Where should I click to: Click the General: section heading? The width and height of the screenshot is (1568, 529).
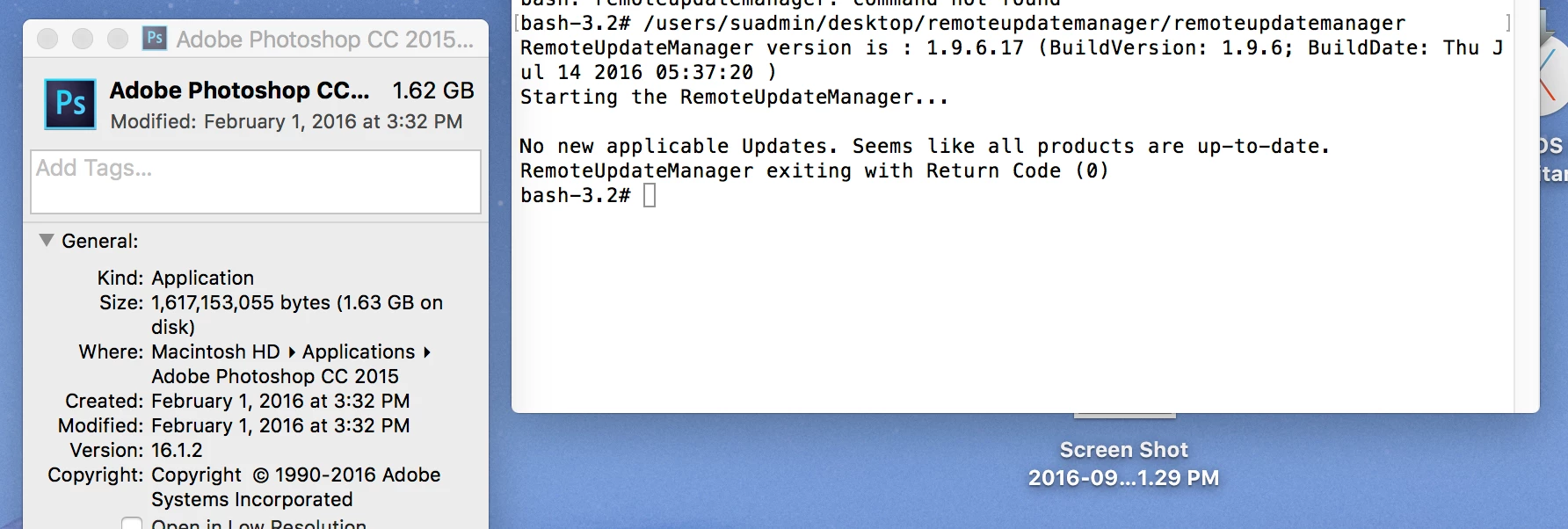point(100,241)
